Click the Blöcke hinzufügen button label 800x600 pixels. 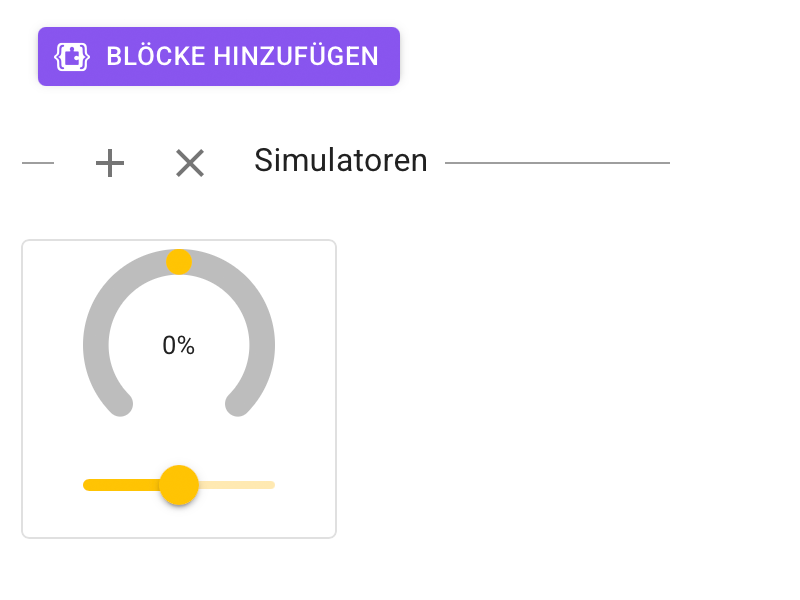click(242, 56)
